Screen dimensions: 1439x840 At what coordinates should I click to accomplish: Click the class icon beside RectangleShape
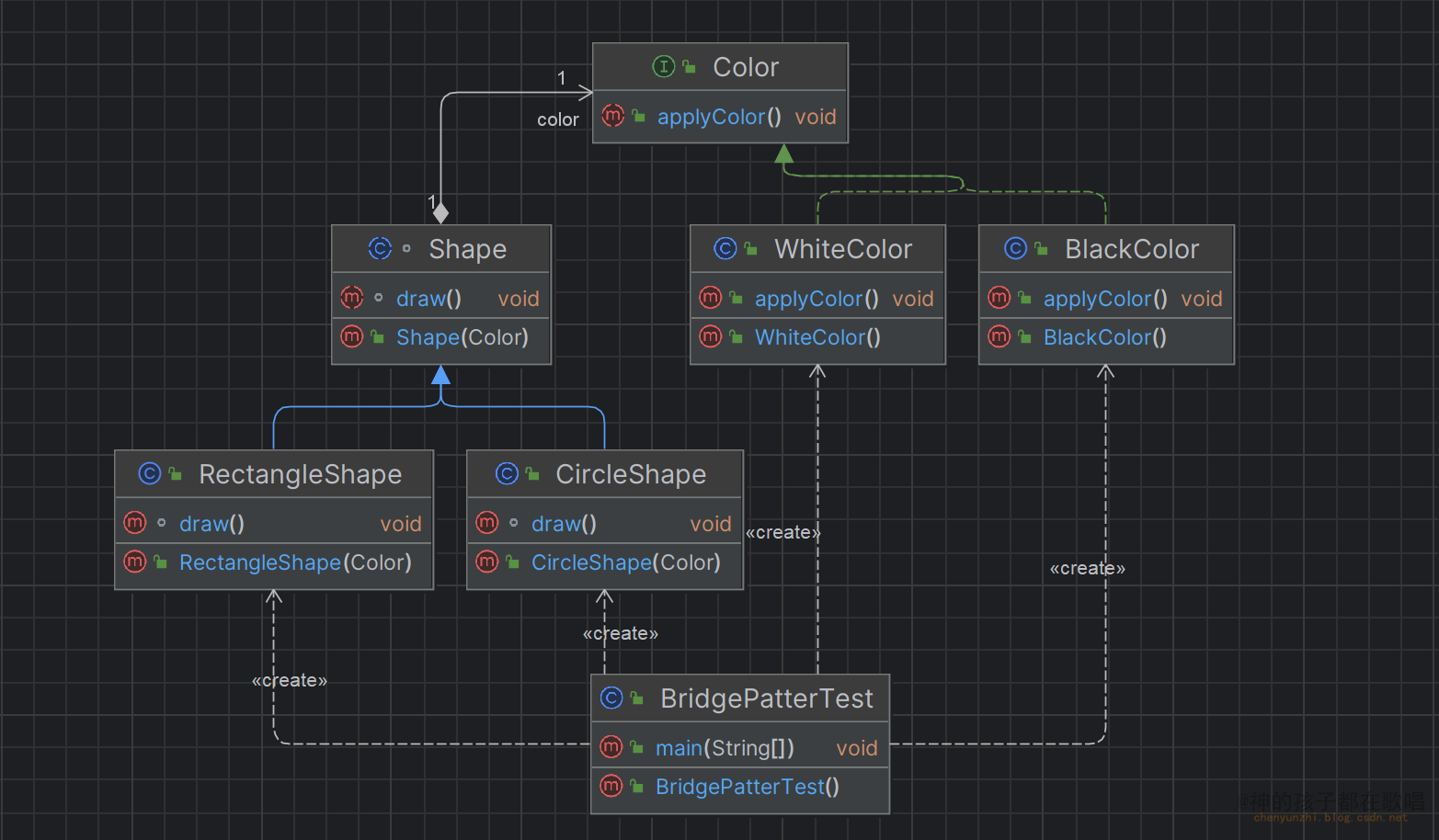point(150,473)
